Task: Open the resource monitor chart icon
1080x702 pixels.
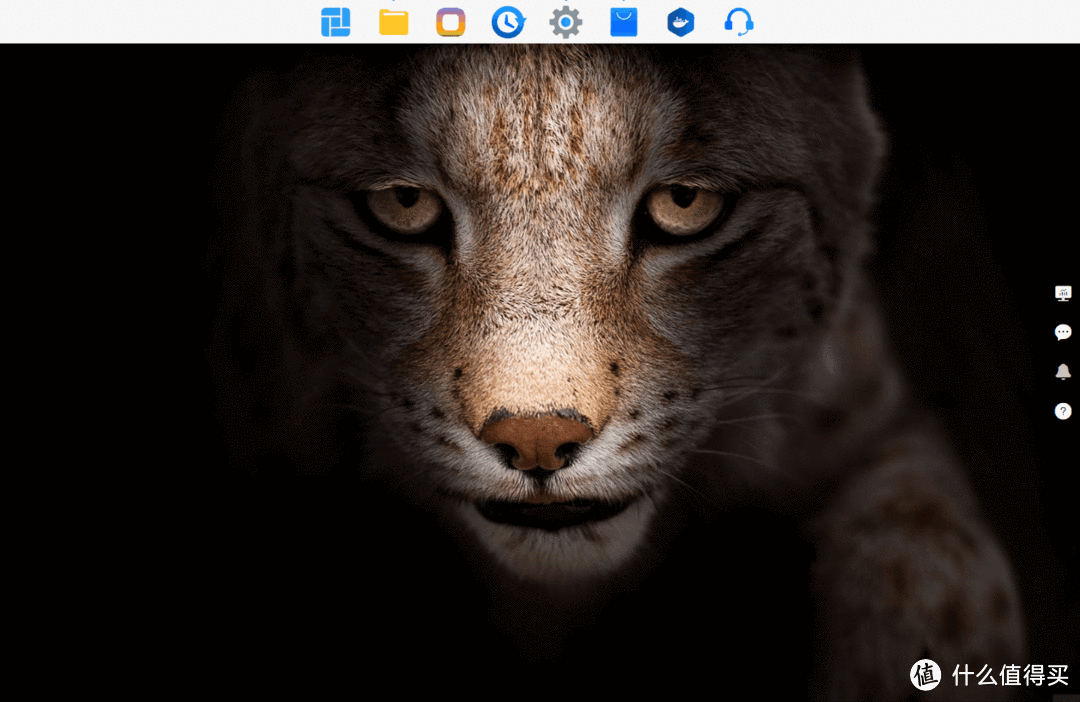Action: coord(1063,293)
